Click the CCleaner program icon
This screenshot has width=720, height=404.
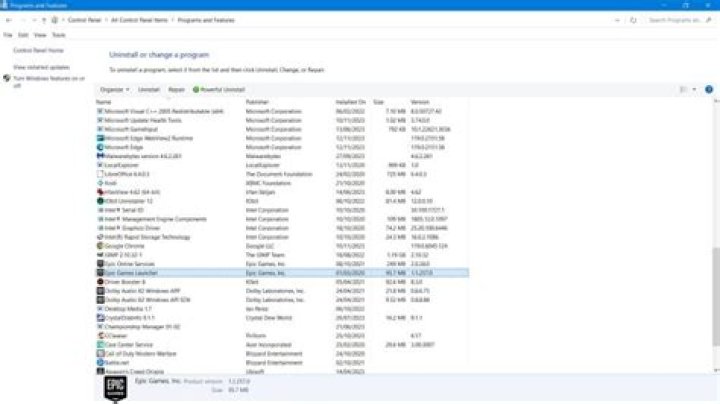tap(100, 336)
